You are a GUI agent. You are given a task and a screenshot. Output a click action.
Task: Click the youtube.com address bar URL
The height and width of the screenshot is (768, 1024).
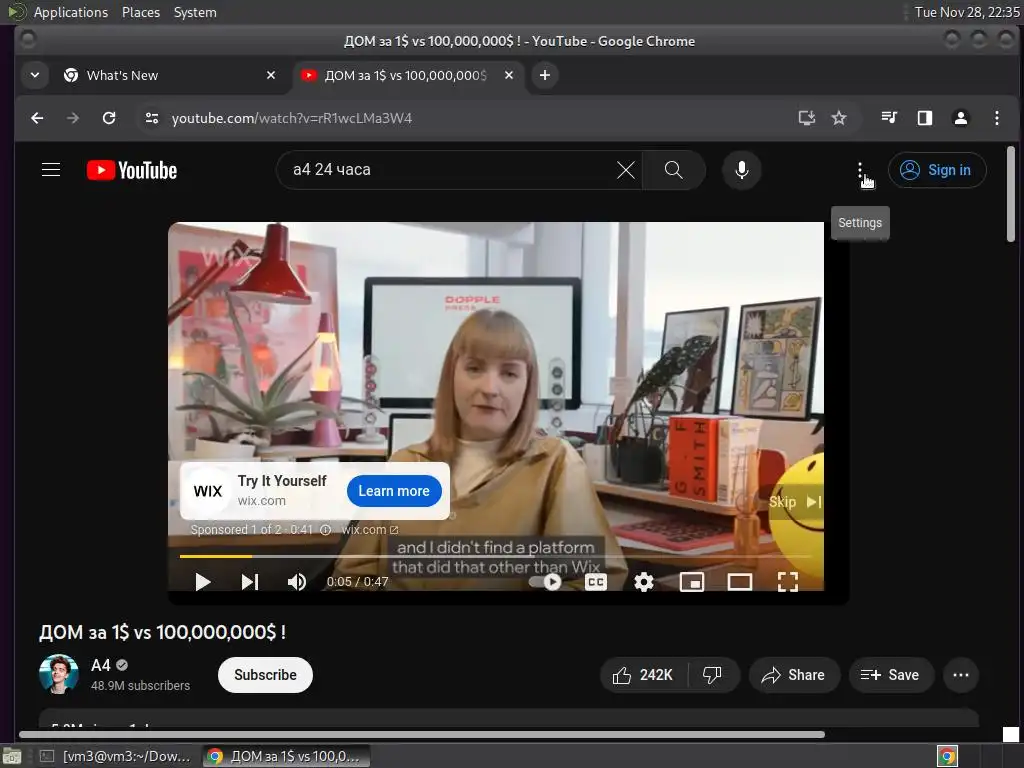click(292, 118)
